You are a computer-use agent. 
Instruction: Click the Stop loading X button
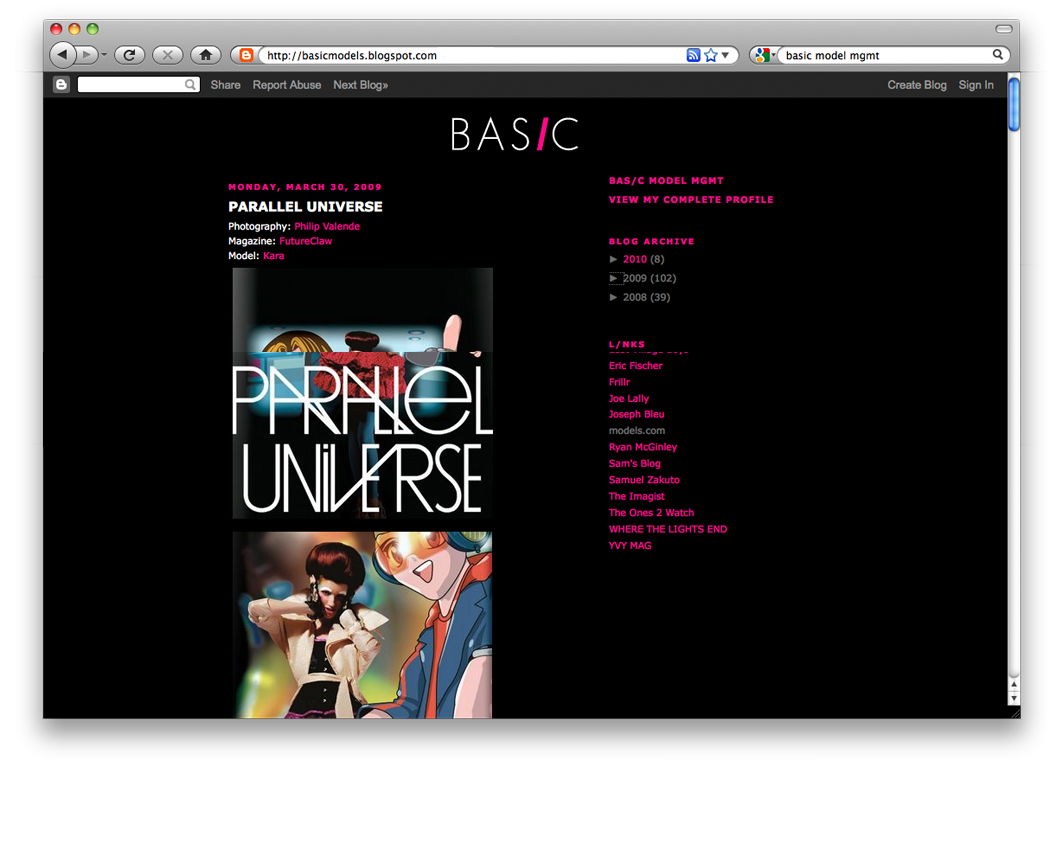click(x=167, y=55)
